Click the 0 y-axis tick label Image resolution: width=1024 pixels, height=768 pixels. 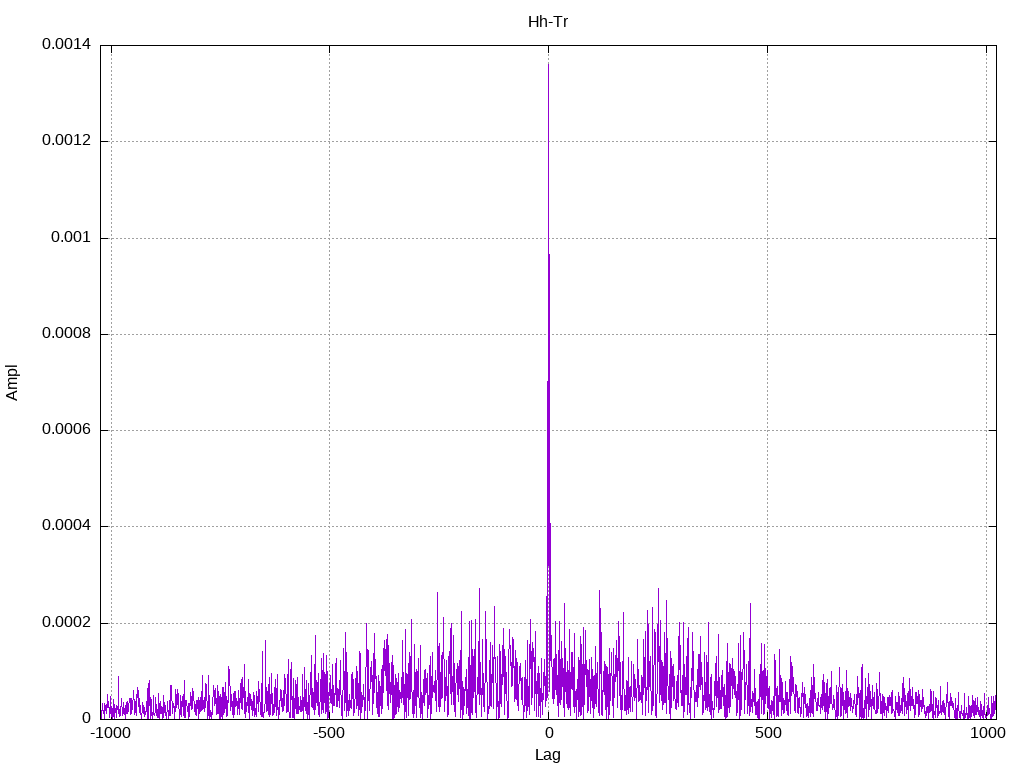coord(87,718)
